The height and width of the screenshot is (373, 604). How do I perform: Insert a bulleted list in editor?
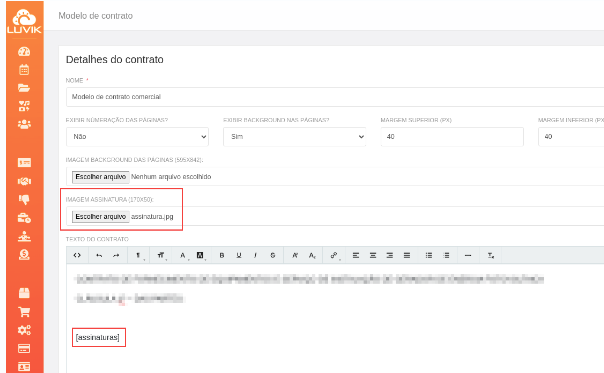click(429, 255)
